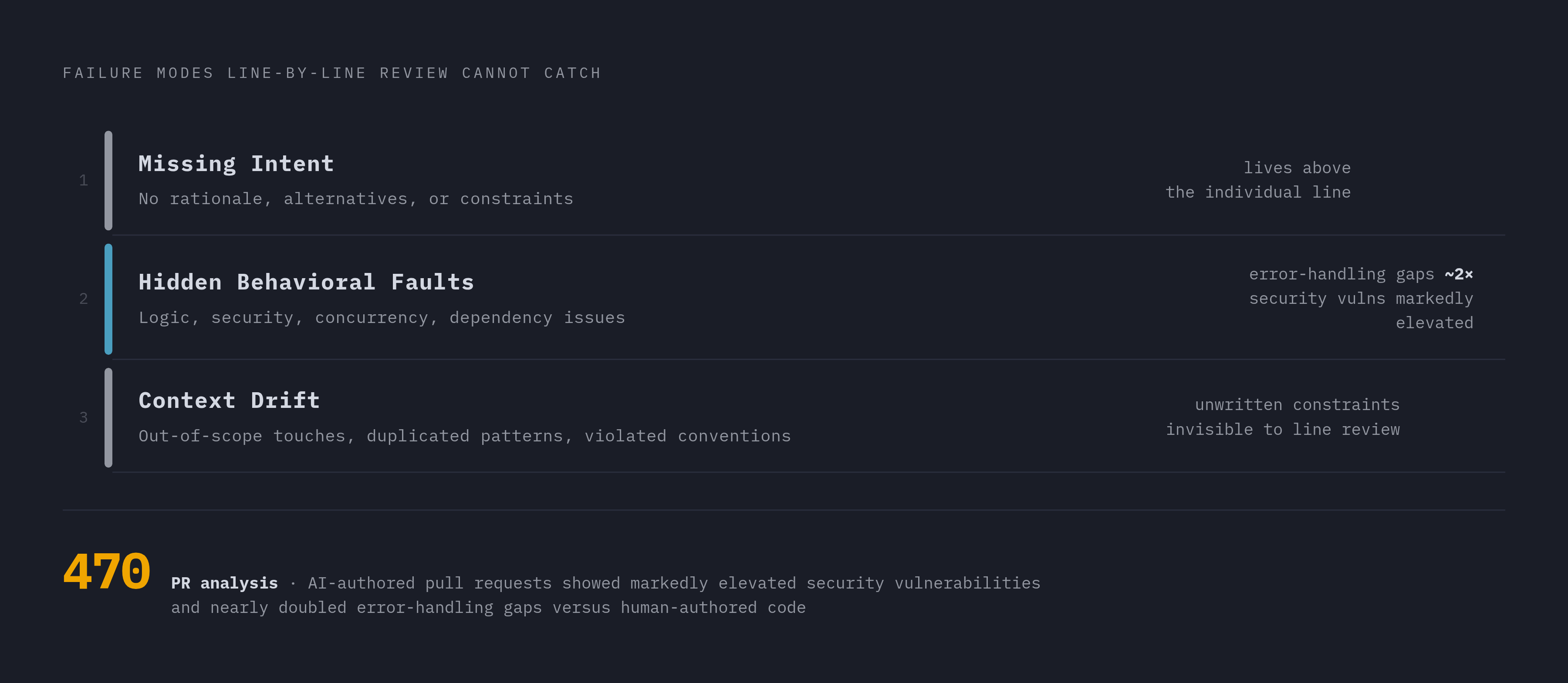Click row number '3' beside Context Drift
Screen dimensions: 1568x683
click(83, 418)
